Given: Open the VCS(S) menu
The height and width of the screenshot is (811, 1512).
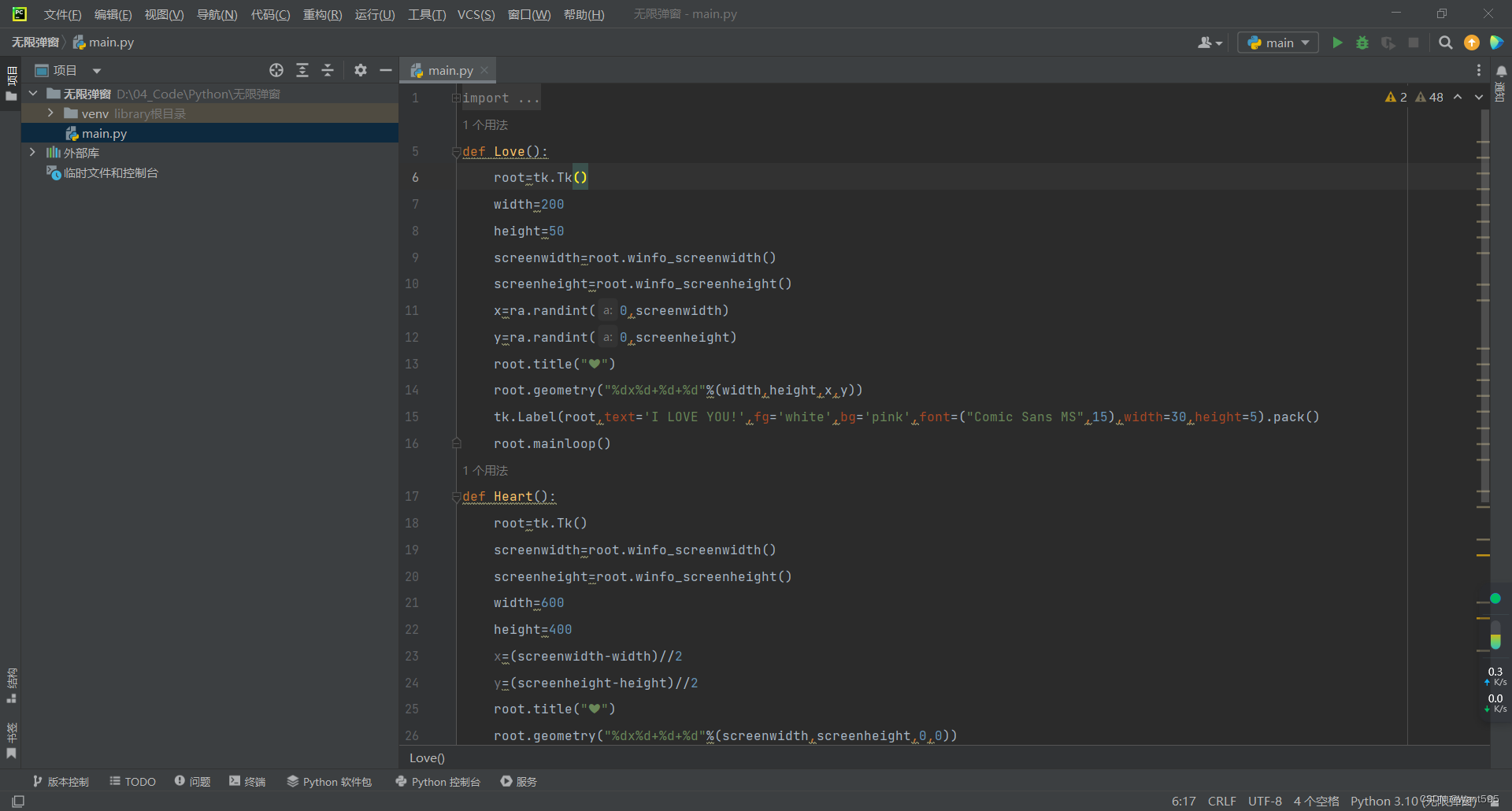Looking at the screenshot, I should [476, 14].
